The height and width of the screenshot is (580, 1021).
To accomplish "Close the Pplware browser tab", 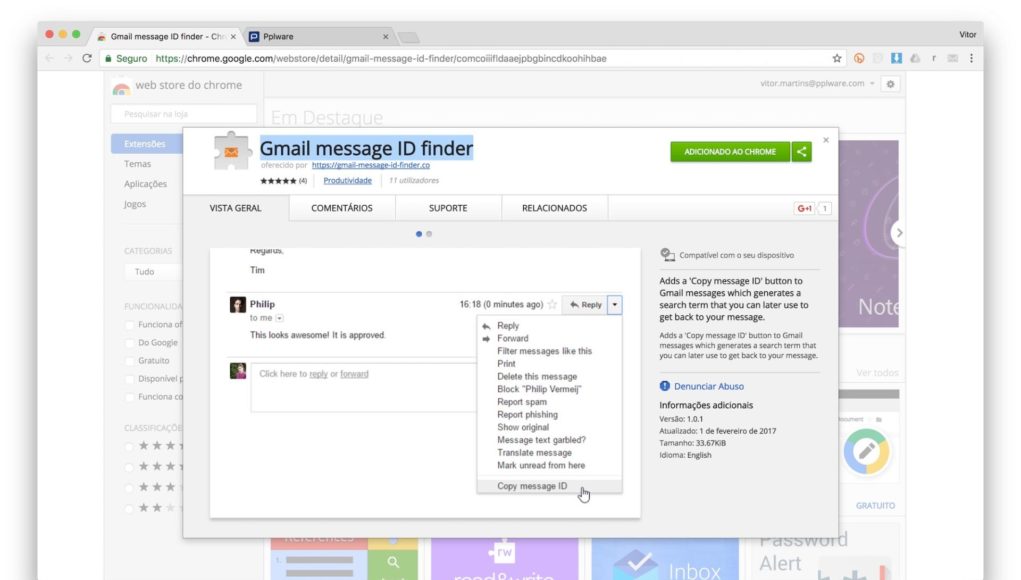I will (385, 36).
